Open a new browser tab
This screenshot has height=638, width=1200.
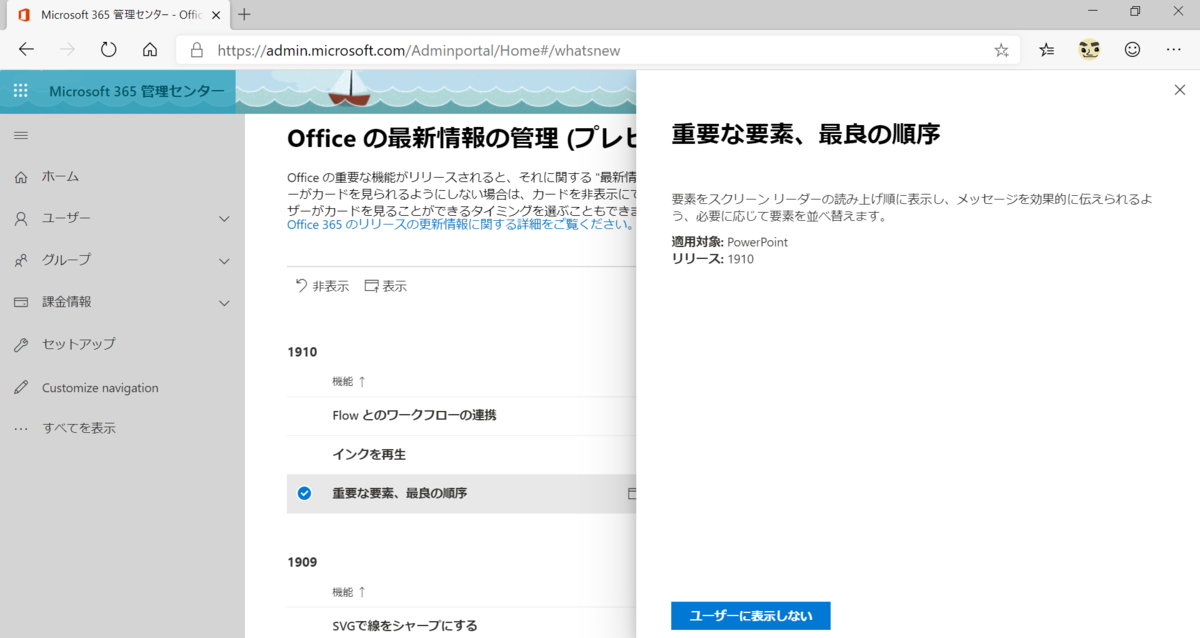(x=244, y=14)
